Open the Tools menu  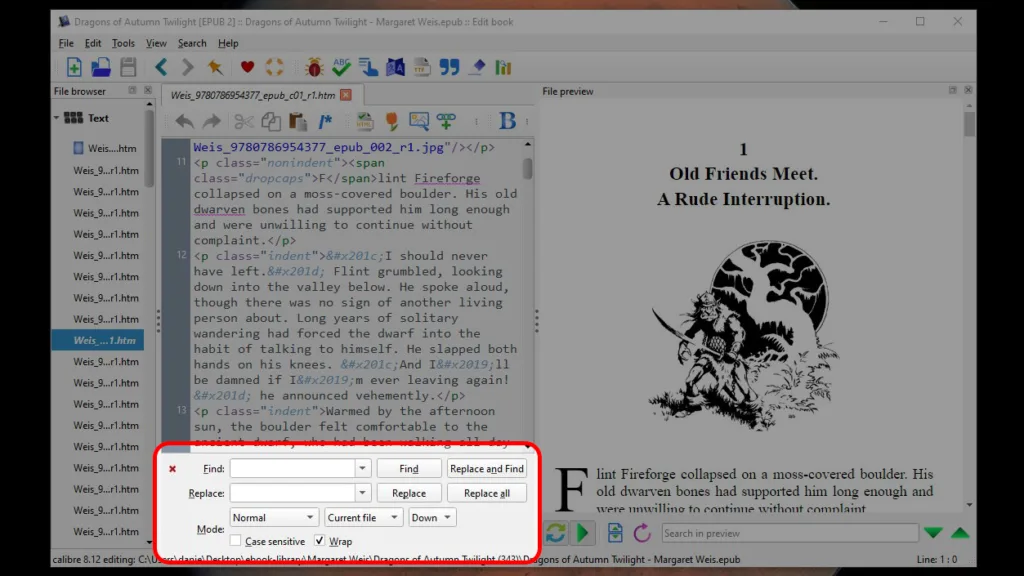[123, 43]
